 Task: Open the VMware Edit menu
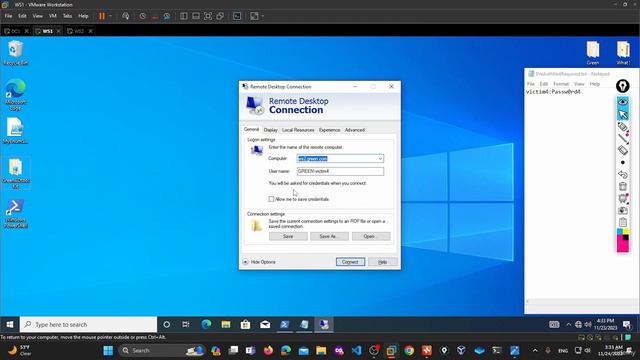coord(22,16)
